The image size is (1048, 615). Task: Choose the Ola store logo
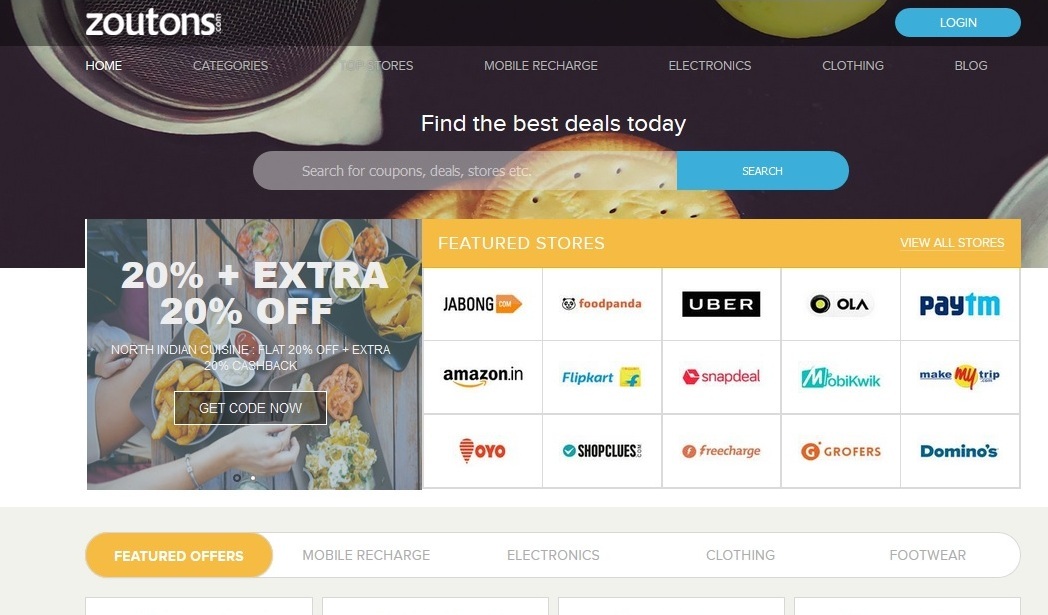tap(839, 304)
